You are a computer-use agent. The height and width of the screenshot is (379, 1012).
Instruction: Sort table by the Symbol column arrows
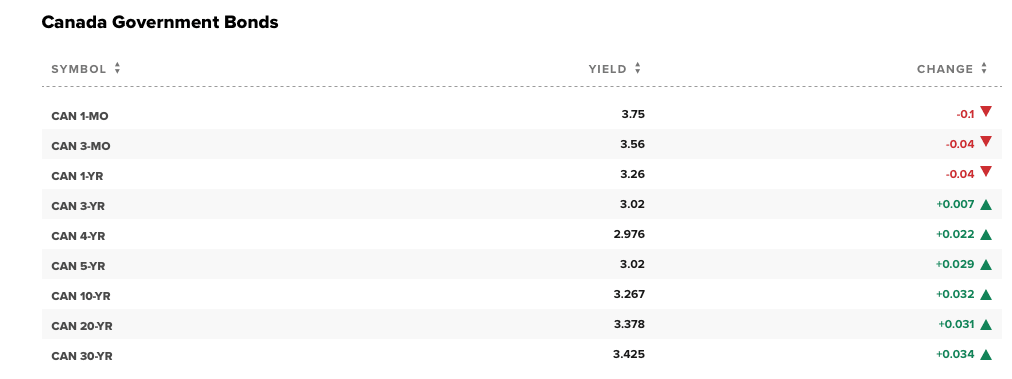(117, 68)
